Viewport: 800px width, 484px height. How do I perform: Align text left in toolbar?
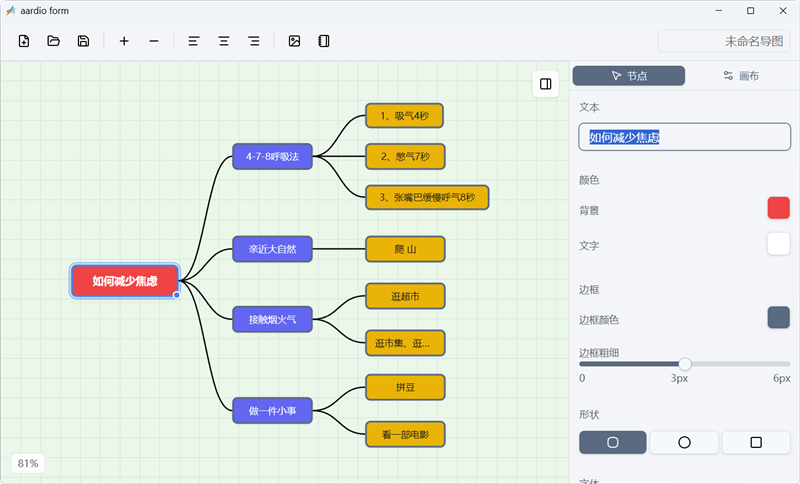pyautogui.click(x=193, y=41)
